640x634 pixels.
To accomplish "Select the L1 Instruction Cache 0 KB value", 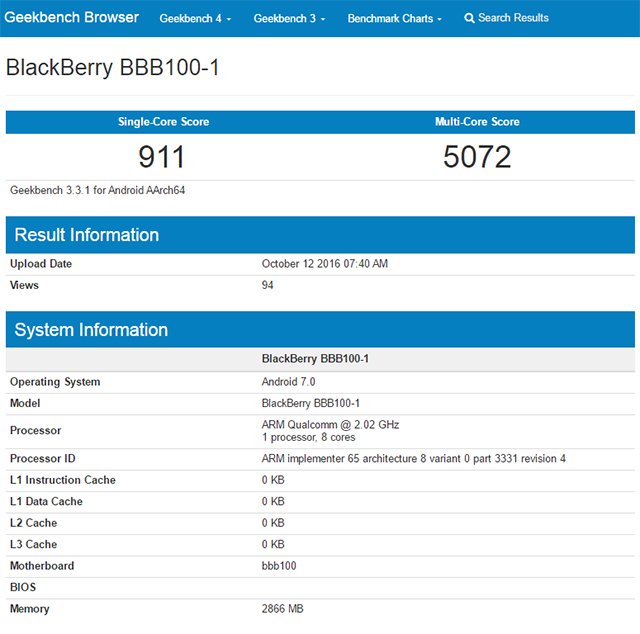I will click(x=273, y=480).
